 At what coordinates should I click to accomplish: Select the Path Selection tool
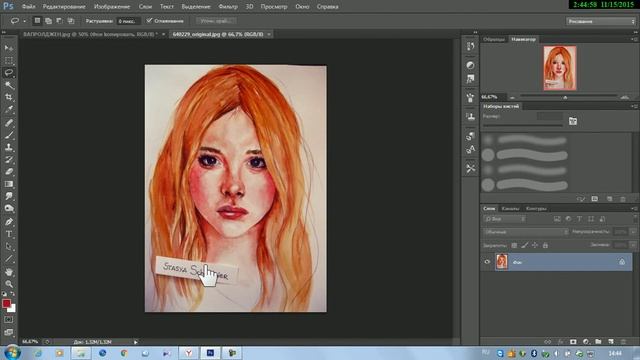pos(9,246)
